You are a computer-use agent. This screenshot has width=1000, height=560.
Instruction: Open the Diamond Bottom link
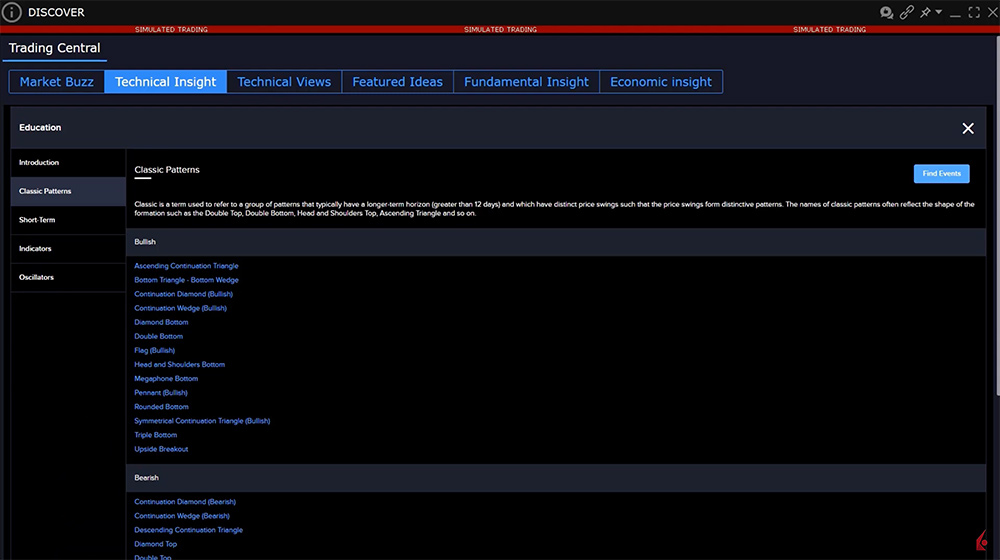[x=161, y=322]
